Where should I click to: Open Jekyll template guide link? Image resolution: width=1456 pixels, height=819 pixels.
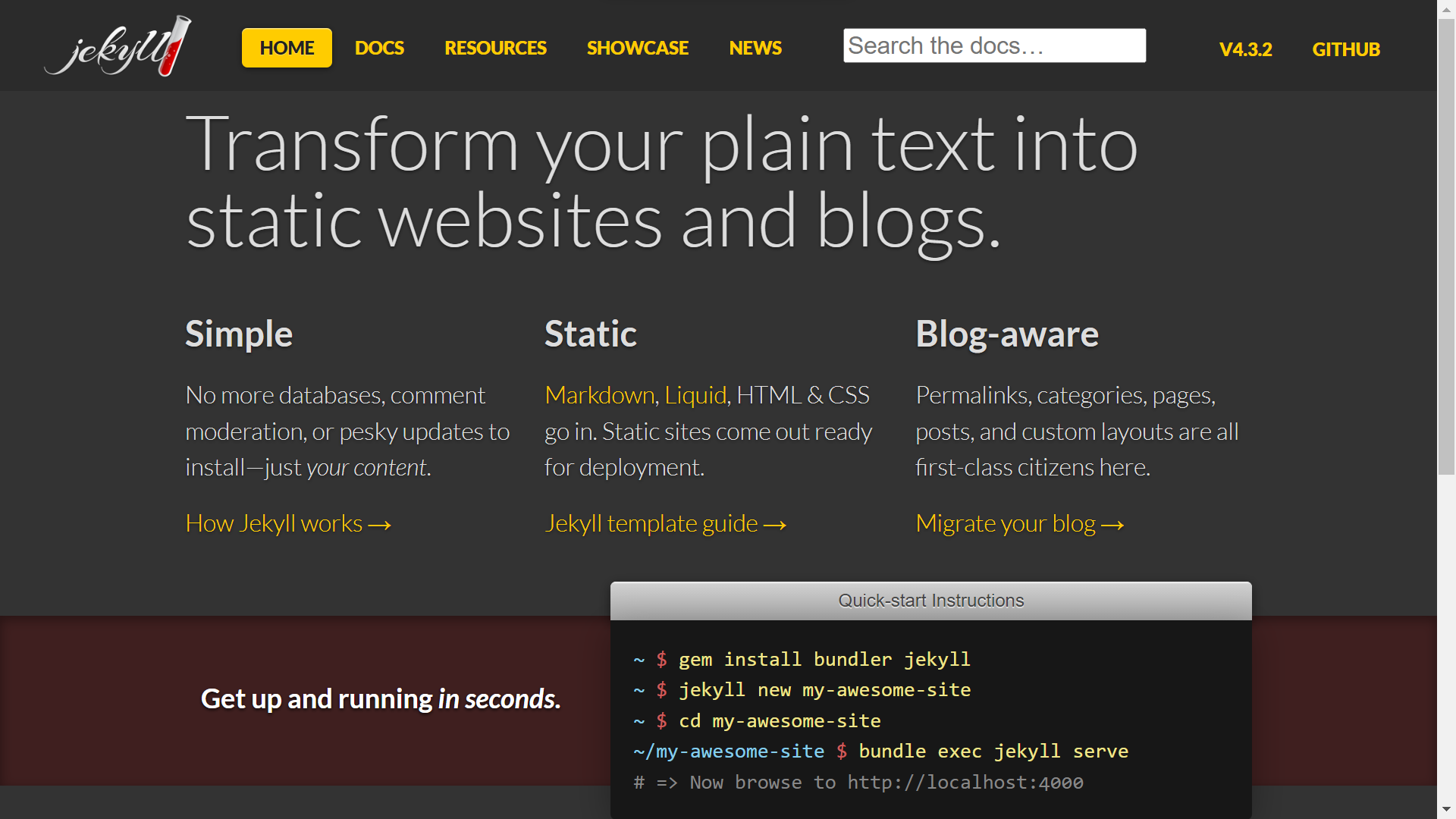click(665, 523)
